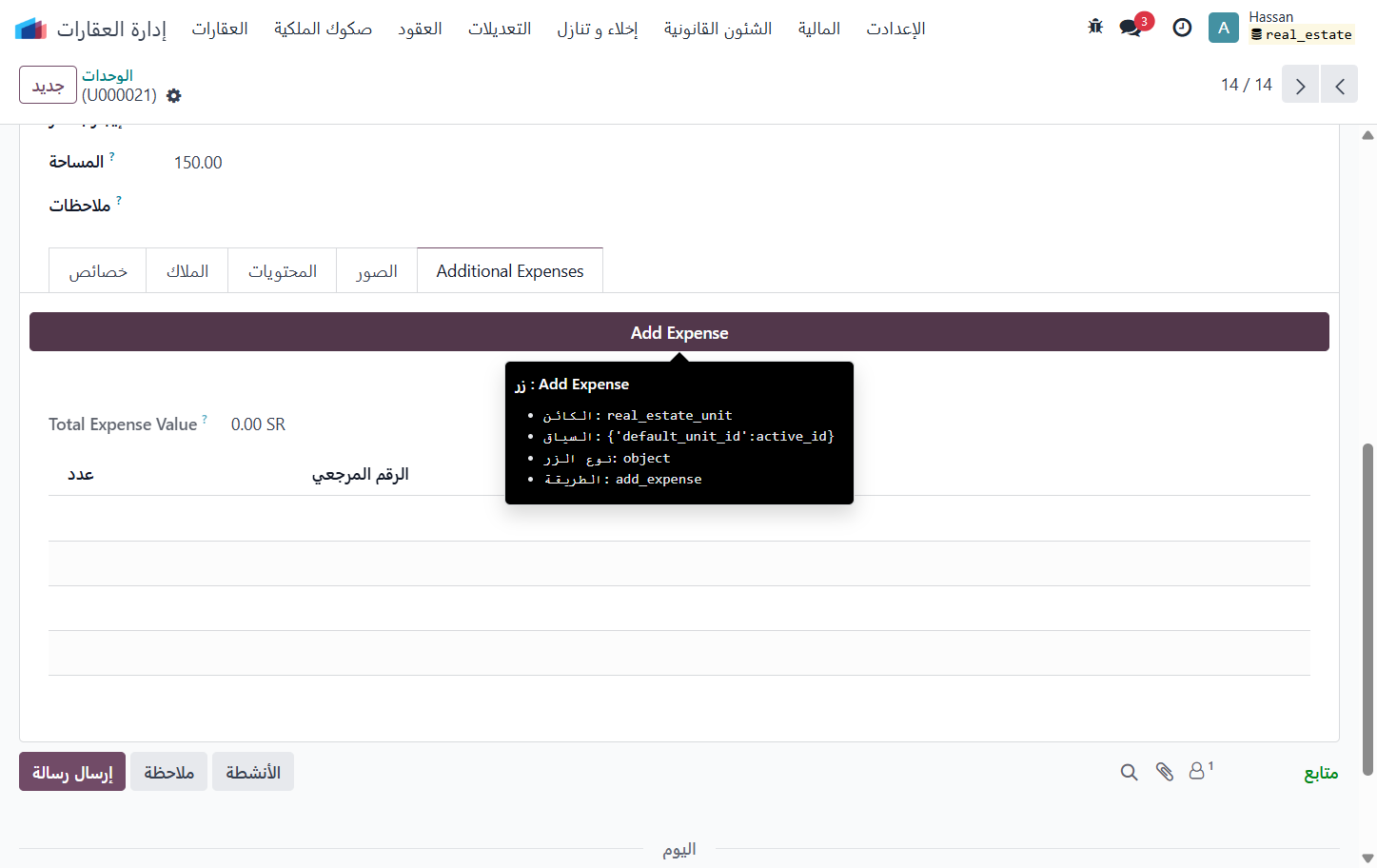The width and height of the screenshot is (1377, 868).
Task: Click the متابع following button
Action: [x=1321, y=773]
